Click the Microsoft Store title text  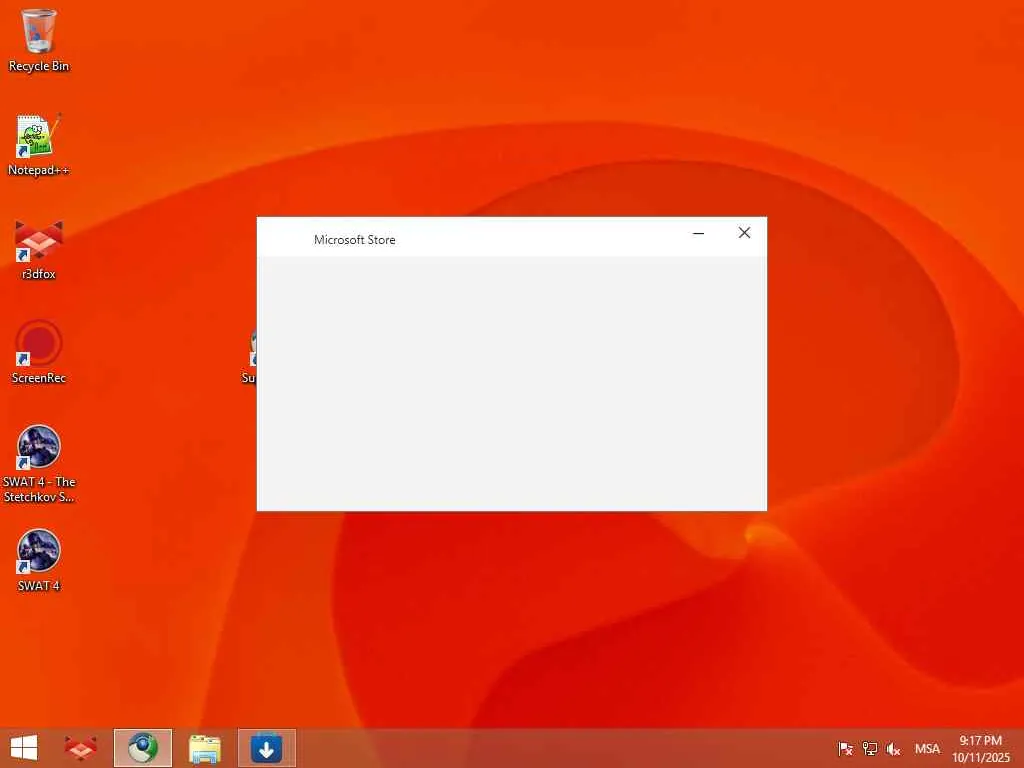pos(355,240)
